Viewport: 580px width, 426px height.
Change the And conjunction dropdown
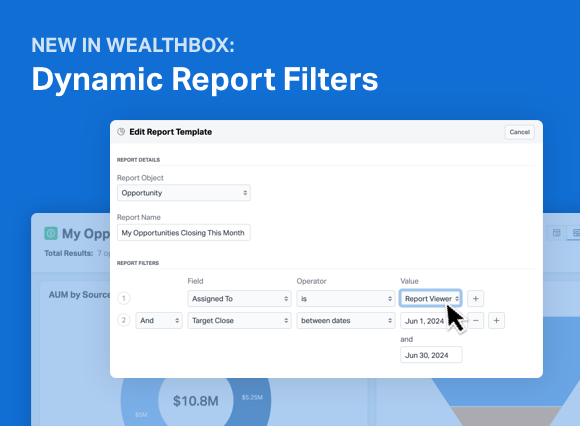[159, 320]
